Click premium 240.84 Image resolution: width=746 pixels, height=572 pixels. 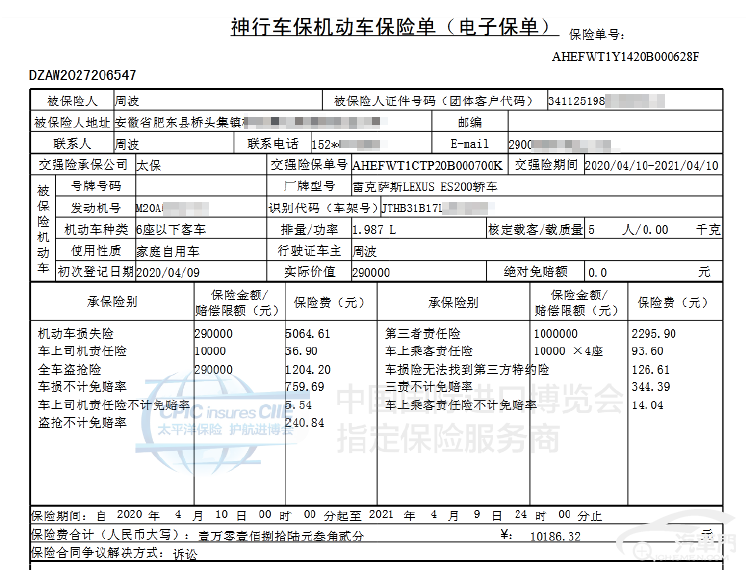tap(304, 423)
